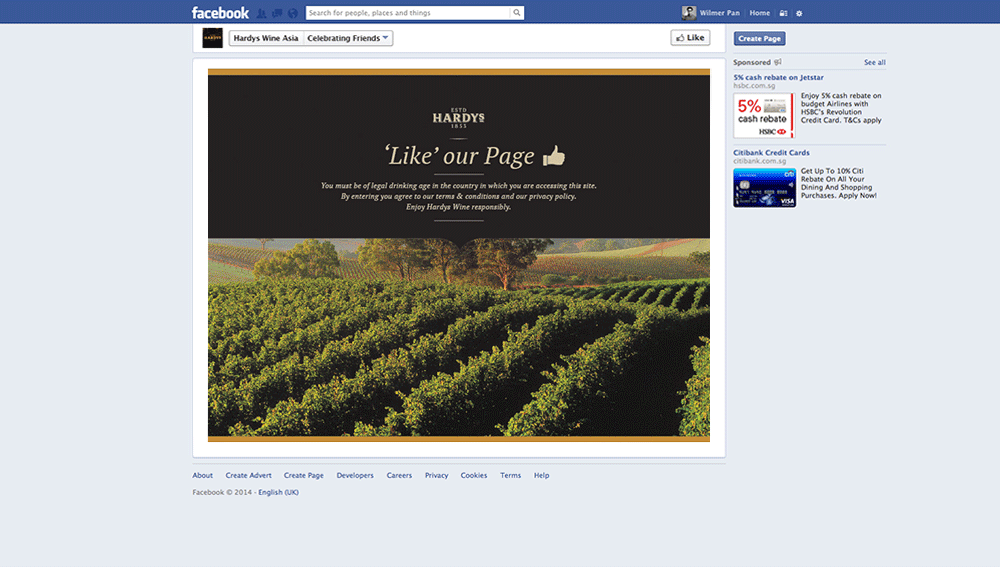
Task: Click hsbc.com.sg ad domain text
Action: [x=754, y=85]
